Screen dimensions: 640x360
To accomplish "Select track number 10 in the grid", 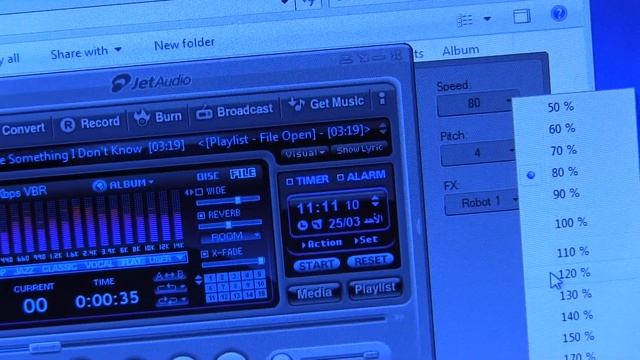I will 261,284.
